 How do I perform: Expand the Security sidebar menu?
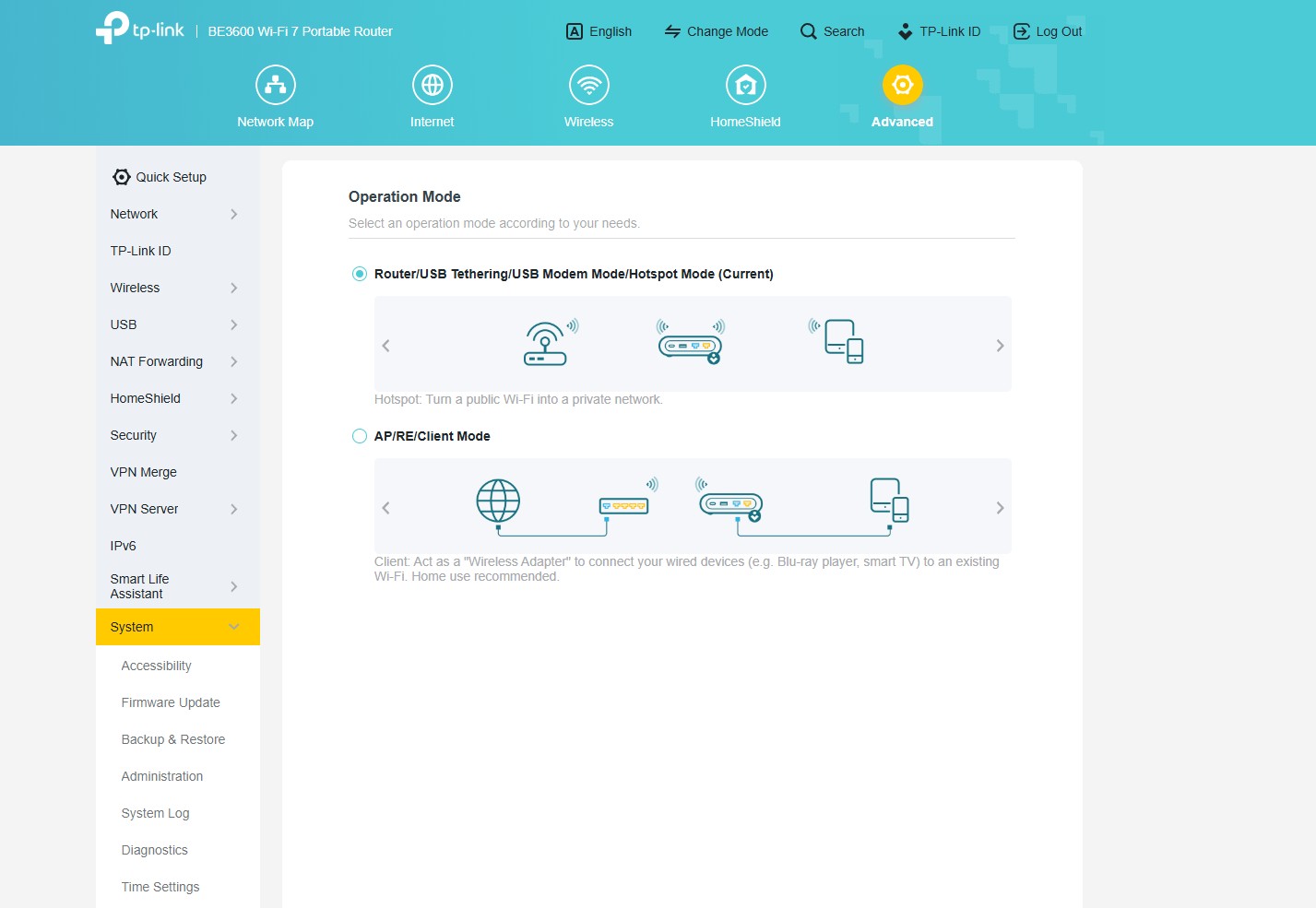click(x=178, y=435)
